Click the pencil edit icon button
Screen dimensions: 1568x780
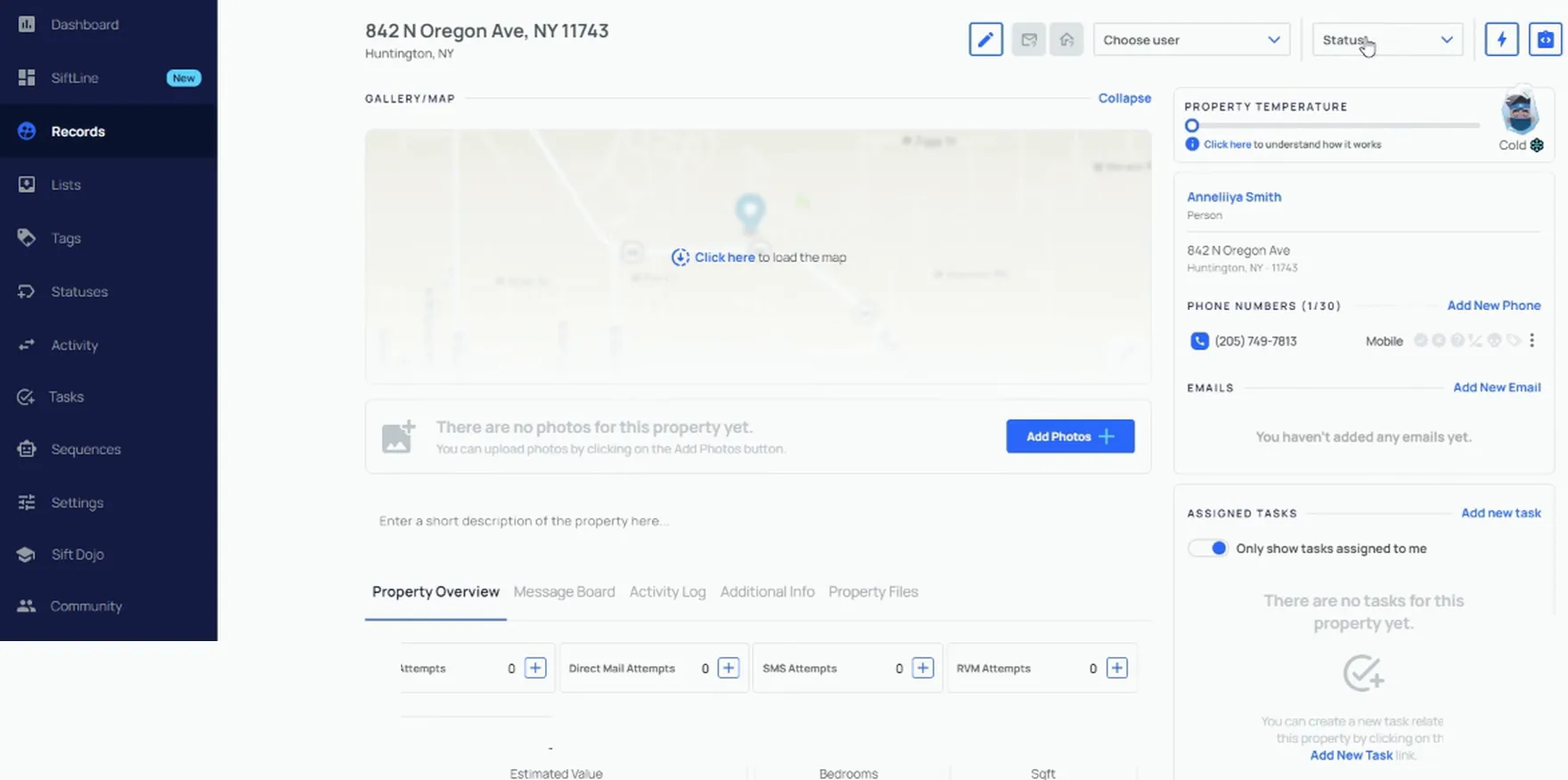[x=985, y=39]
